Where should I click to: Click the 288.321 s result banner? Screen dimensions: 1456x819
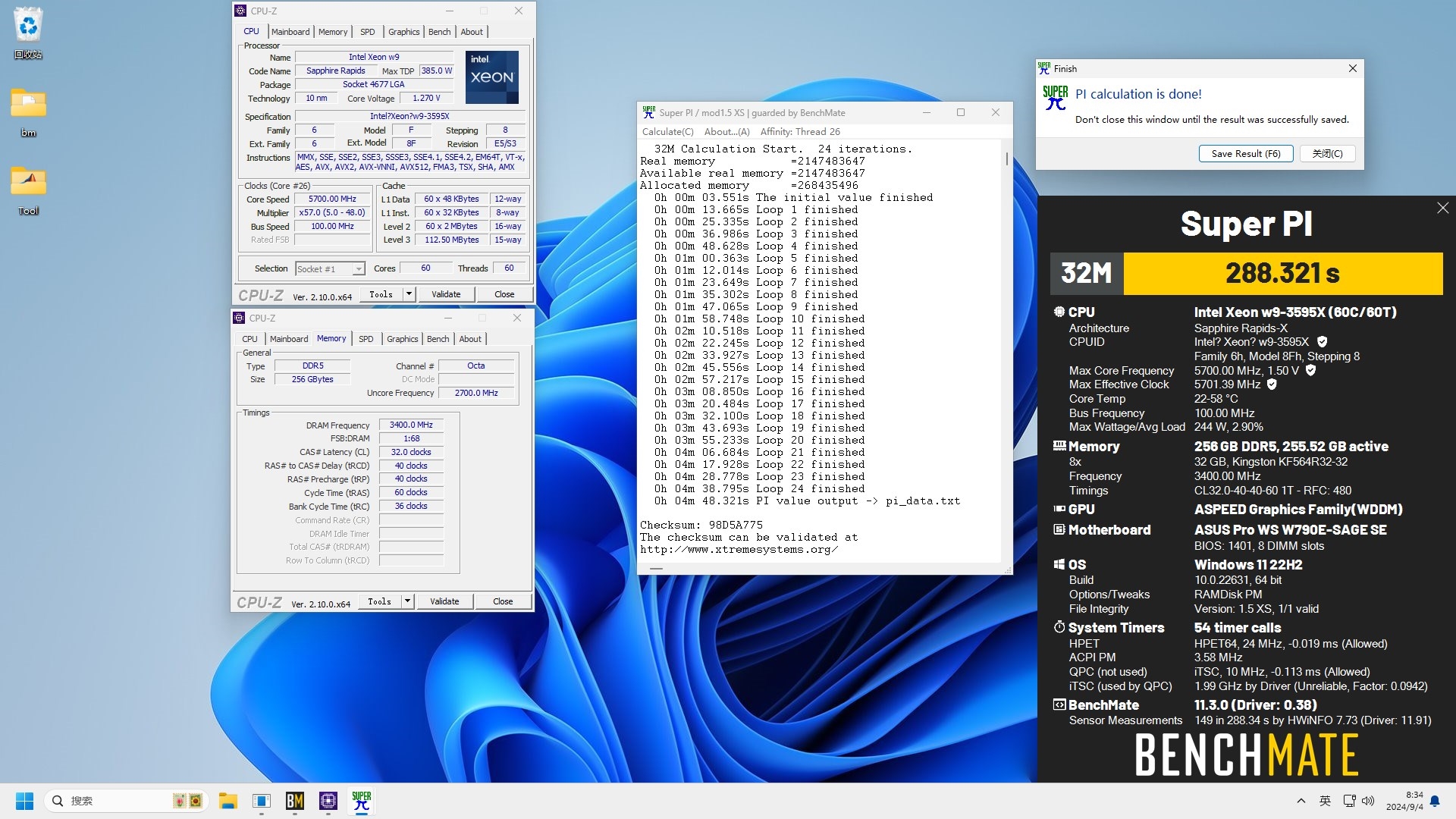pyautogui.click(x=1283, y=273)
